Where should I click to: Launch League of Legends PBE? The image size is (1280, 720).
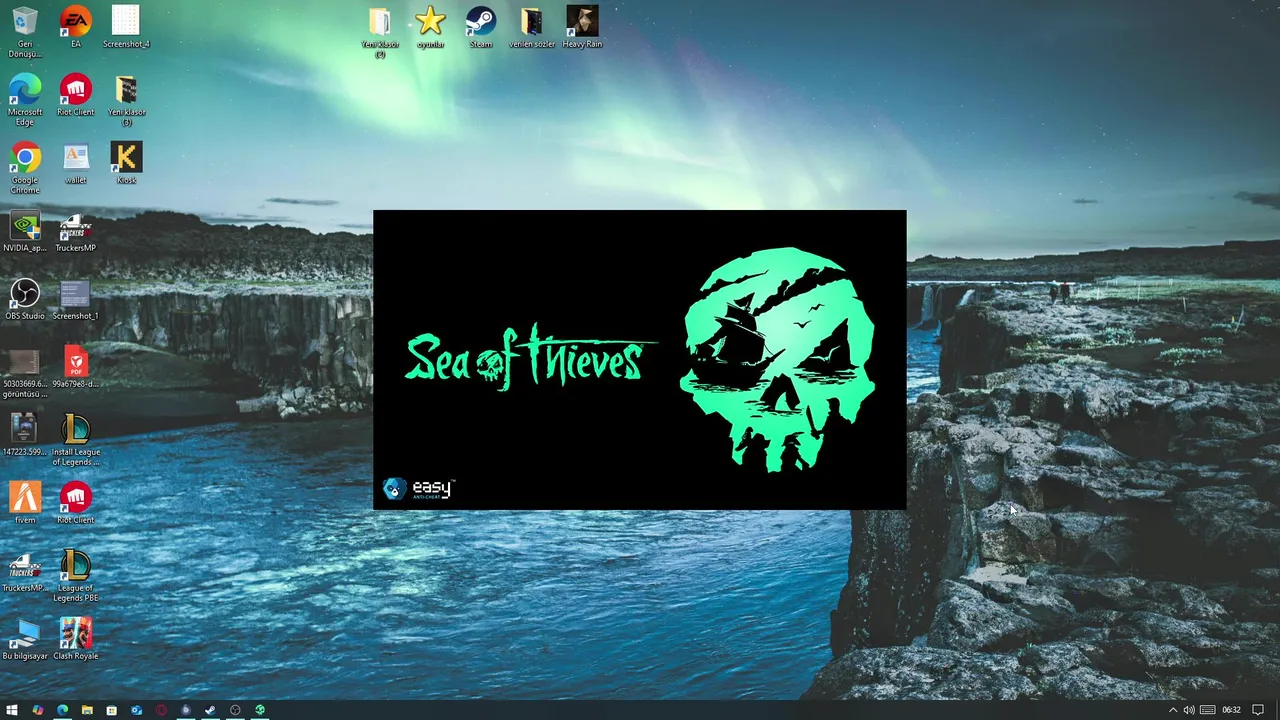(x=75, y=576)
